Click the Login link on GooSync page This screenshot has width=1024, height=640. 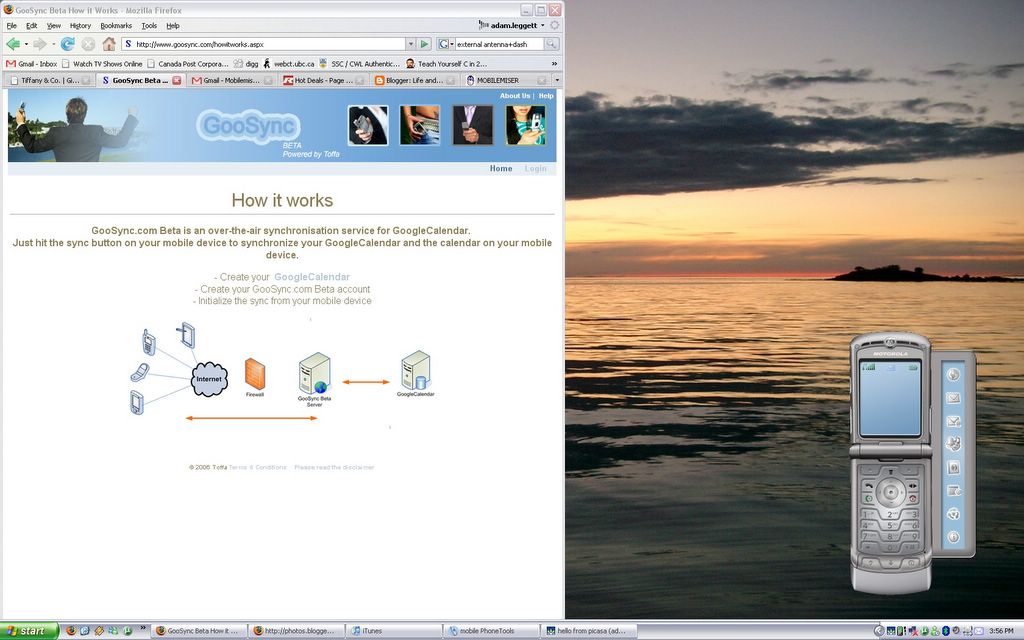tap(536, 168)
